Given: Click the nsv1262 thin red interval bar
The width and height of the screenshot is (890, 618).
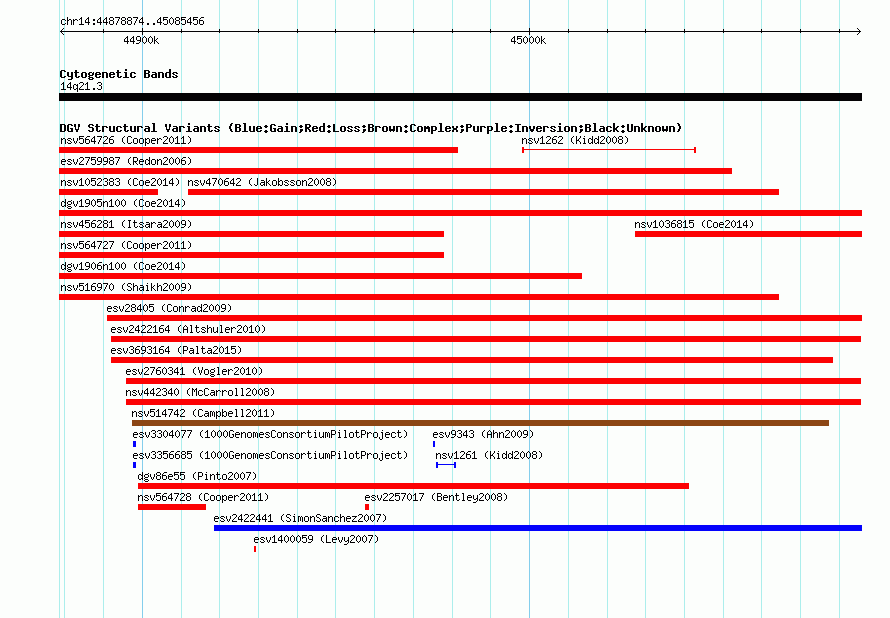Looking at the screenshot, I should coord(609,150).
